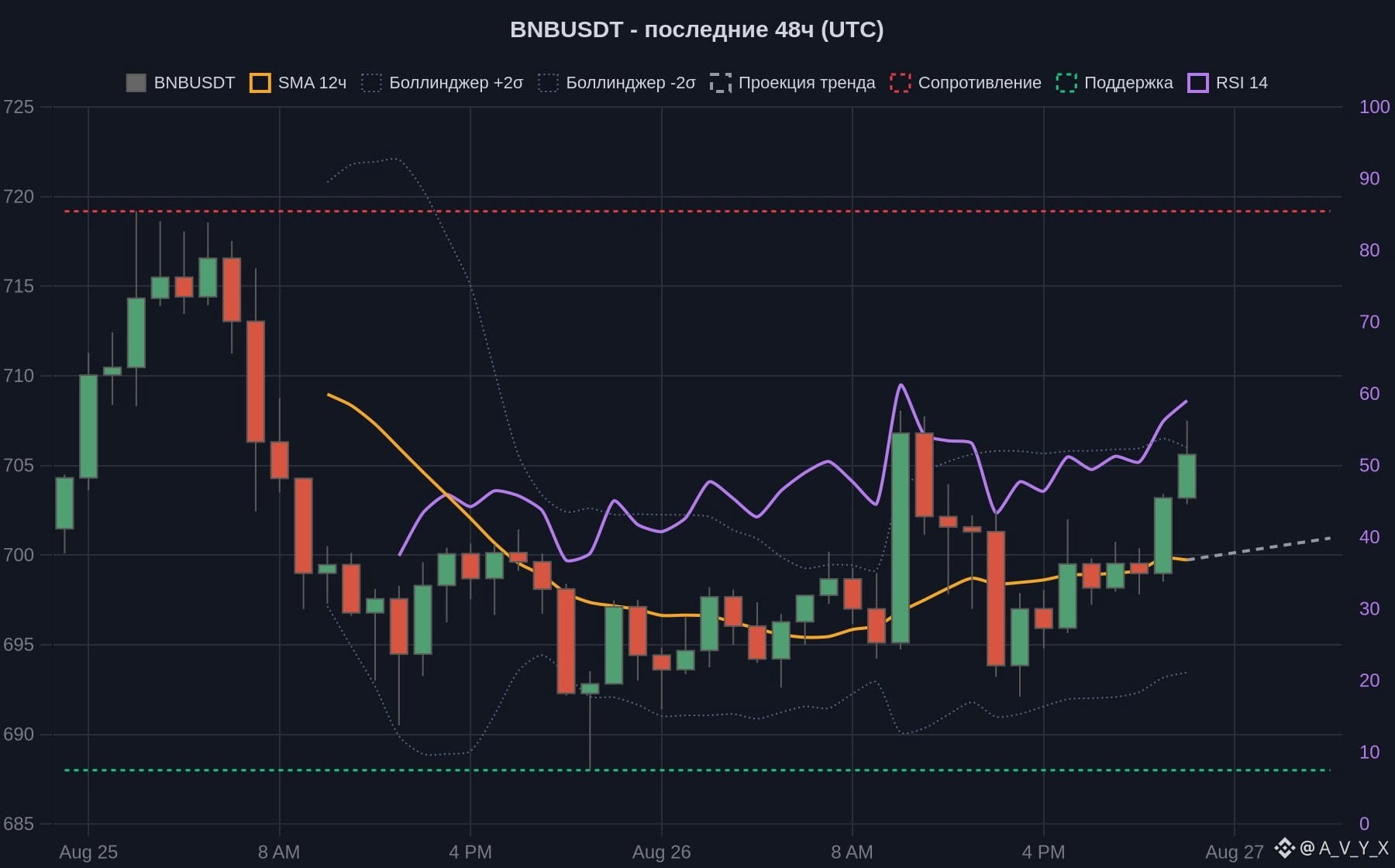Click the RSI 40 axis label
Image resolution: width=1395 pixels, height=868 pixels.
point(1369,537)
